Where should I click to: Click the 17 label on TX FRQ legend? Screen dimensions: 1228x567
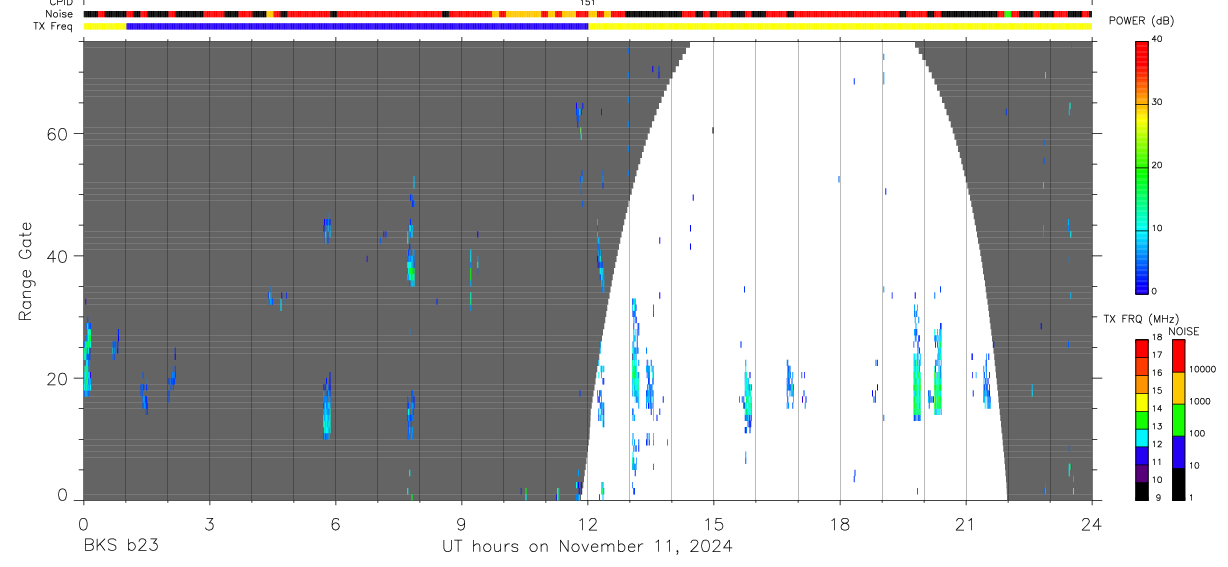[1157, 355]
